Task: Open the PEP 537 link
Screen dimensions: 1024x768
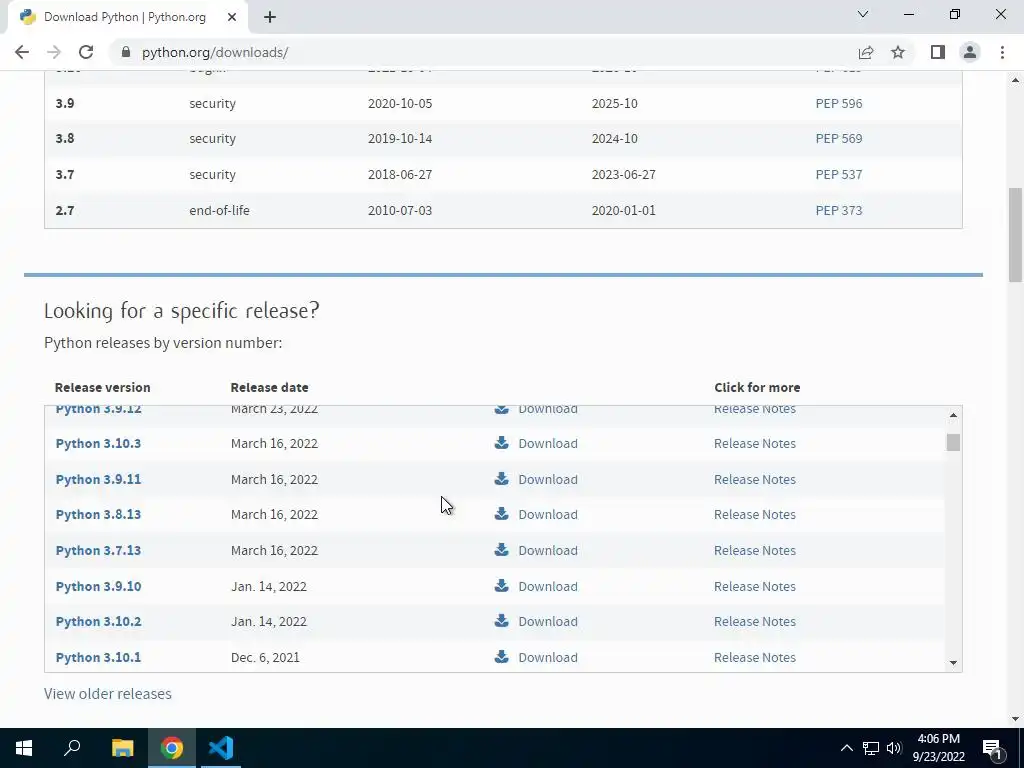Action: [x=839, y=174]
